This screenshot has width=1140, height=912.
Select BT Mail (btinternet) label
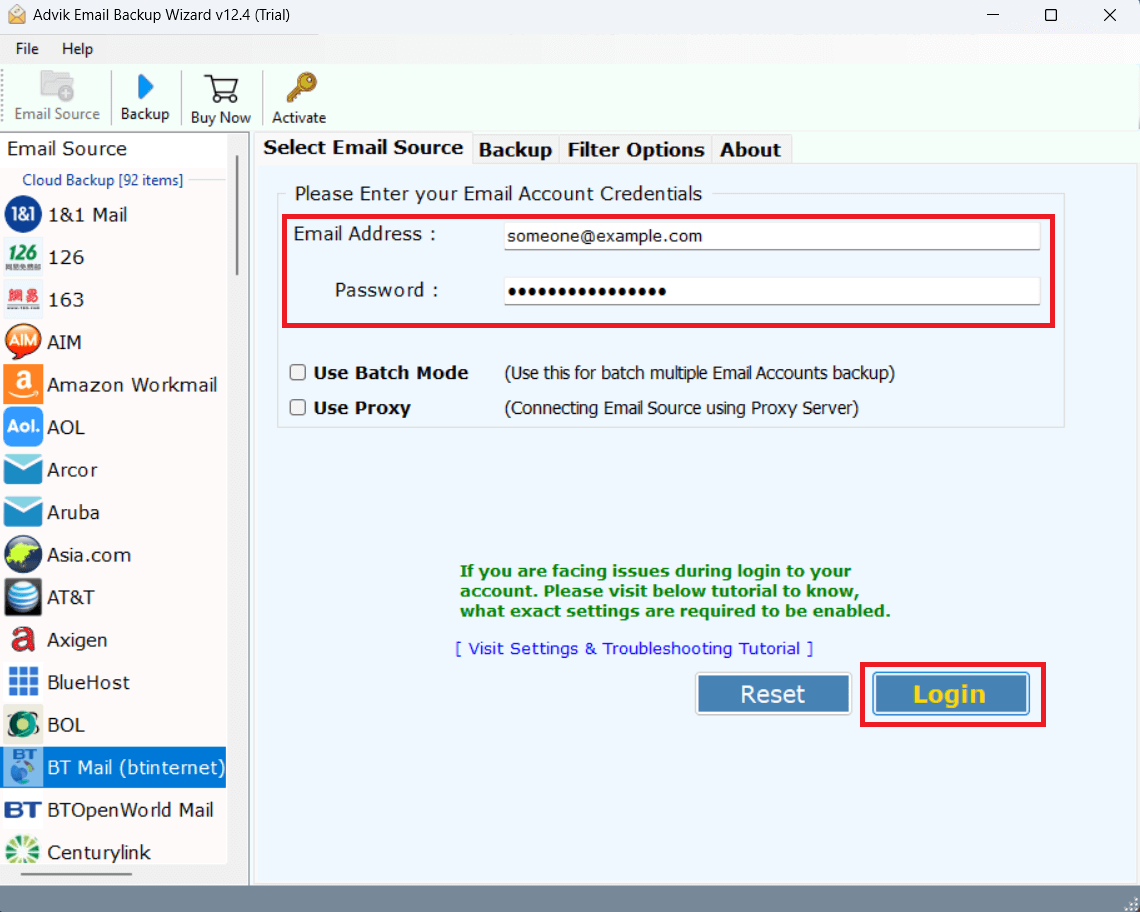coord(136,768)
